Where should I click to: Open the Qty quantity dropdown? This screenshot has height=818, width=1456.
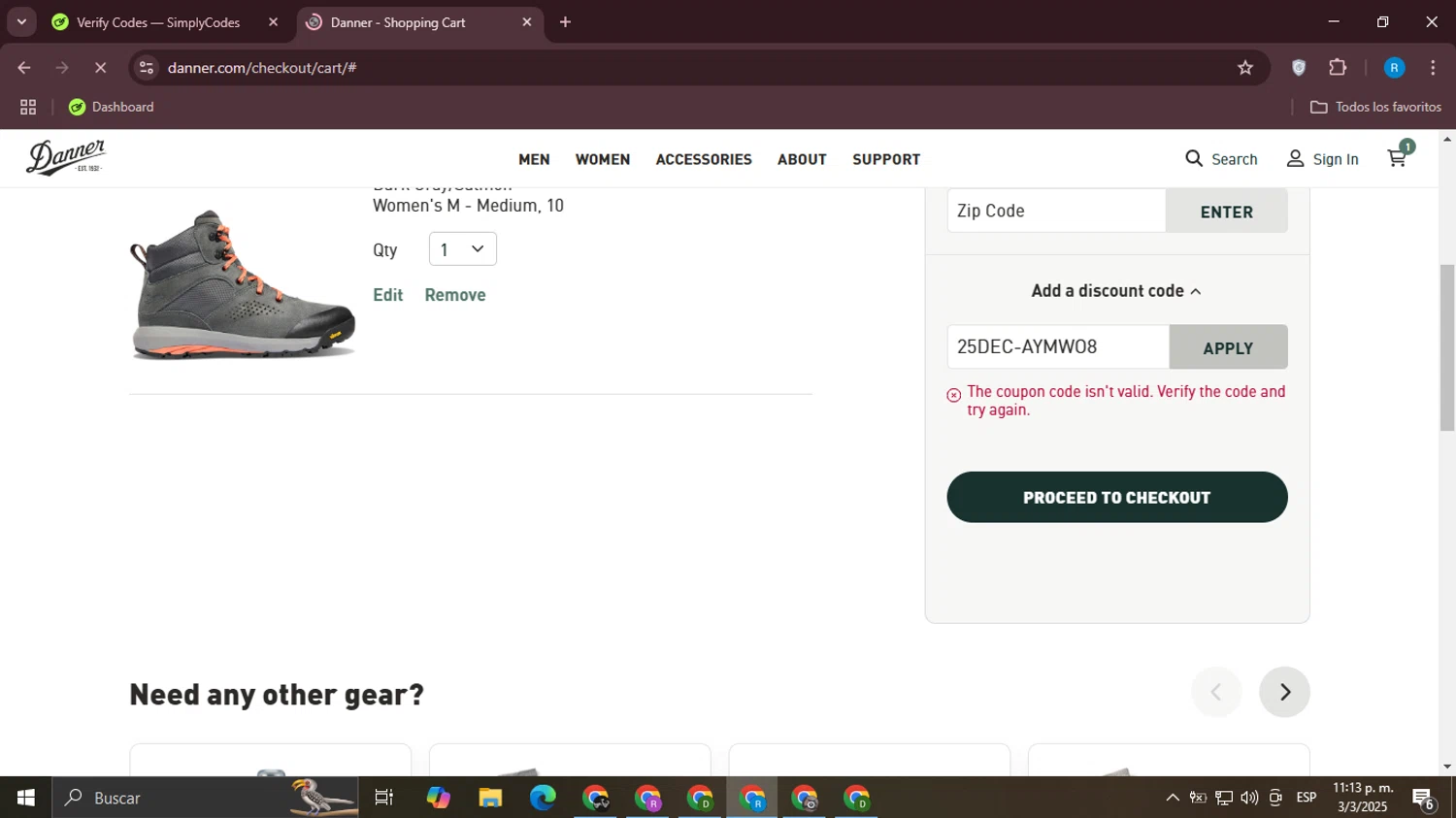pos(463,249)
